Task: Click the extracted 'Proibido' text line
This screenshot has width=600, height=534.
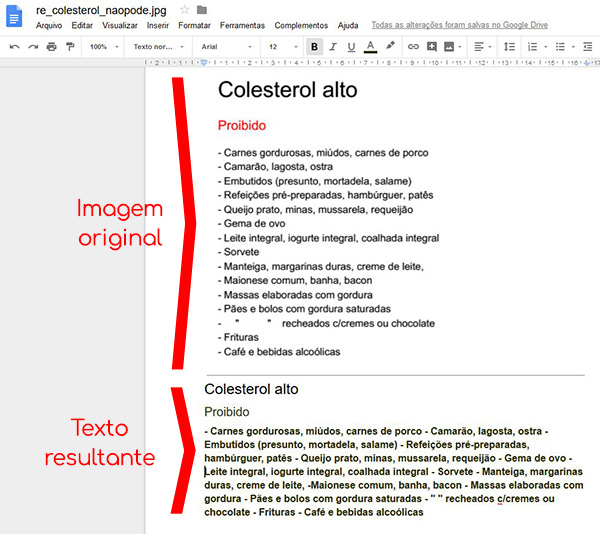Action: [227, 412]
